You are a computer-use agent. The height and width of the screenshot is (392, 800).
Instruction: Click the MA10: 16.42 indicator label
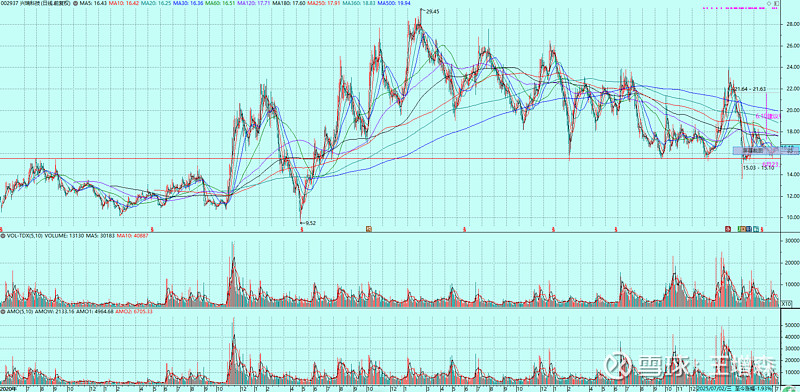click(124, 3)
